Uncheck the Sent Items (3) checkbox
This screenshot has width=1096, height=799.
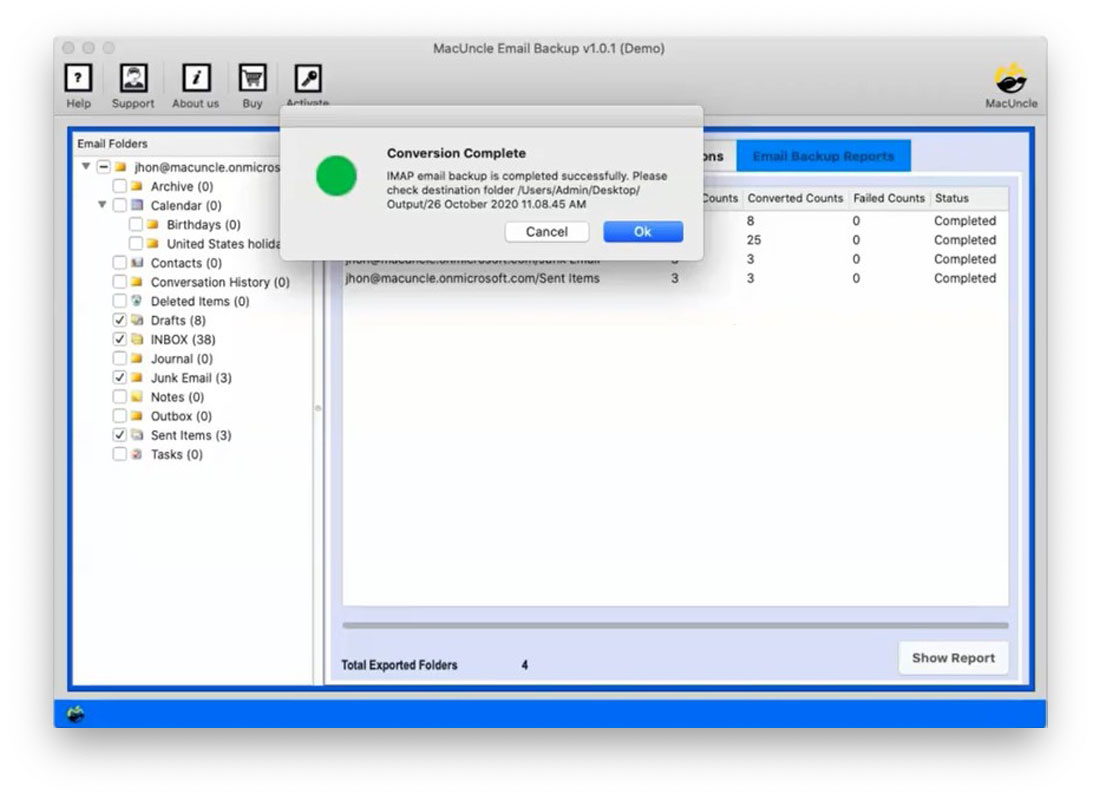120,435
